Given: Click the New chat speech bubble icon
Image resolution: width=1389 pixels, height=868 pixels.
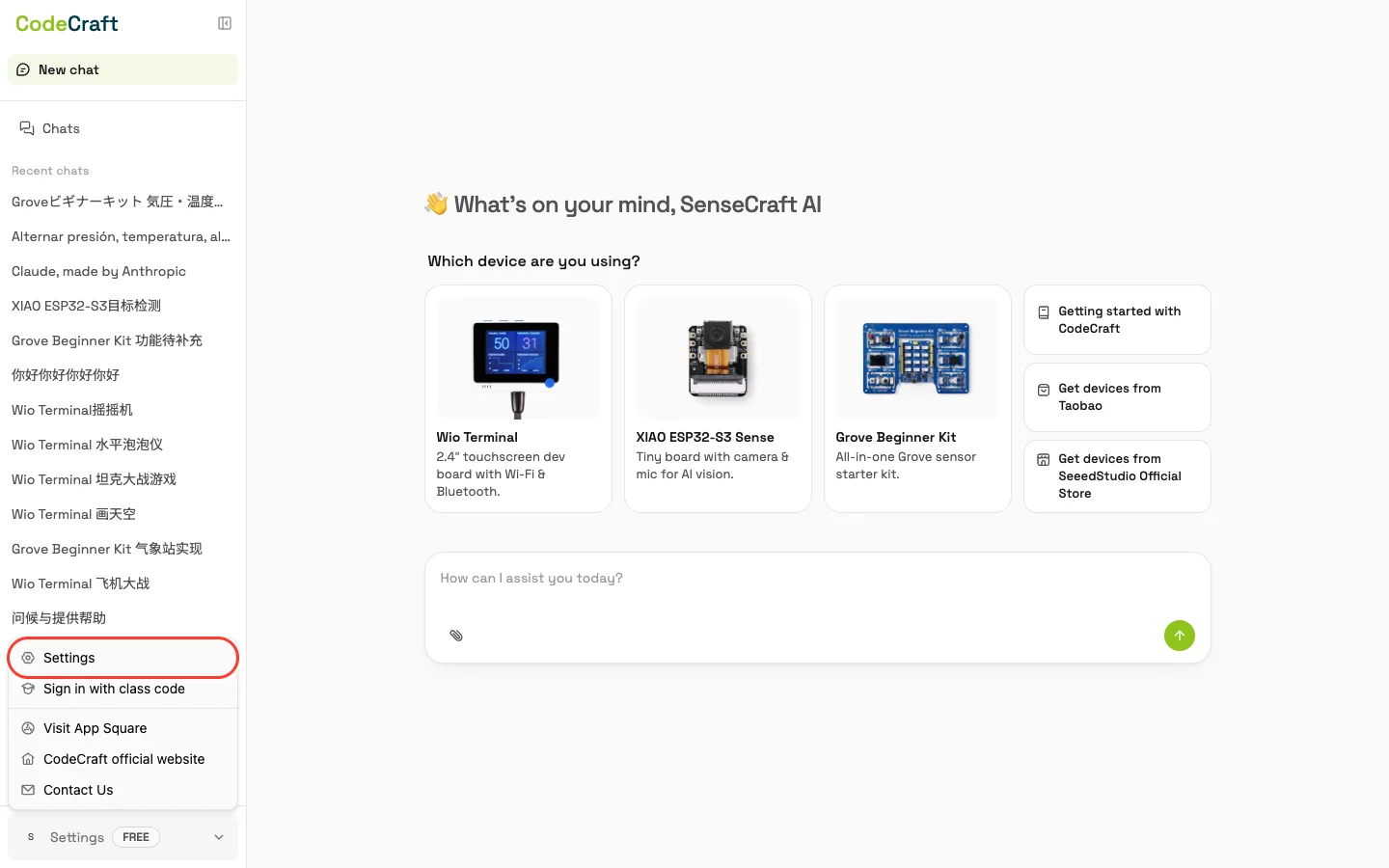Looking at the screenshot, I should pyautogui.click(x=23, y=69).
